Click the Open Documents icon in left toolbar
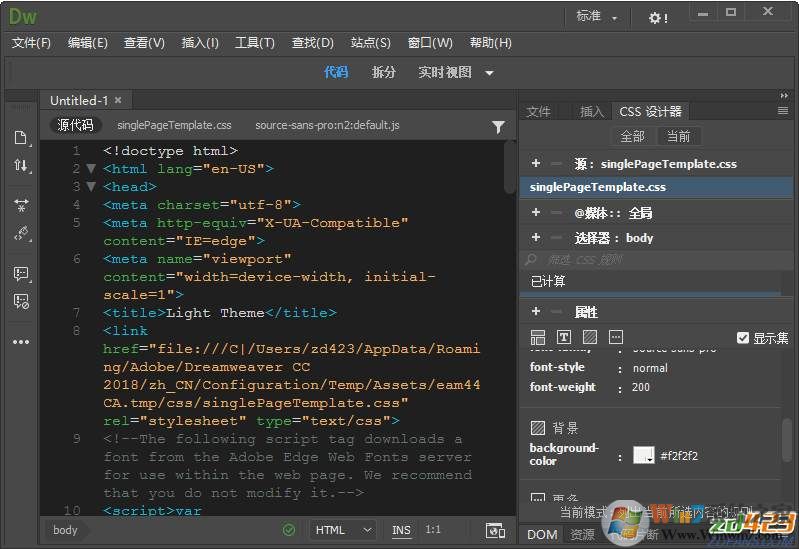This screenshot has width=799, height=549. click(x=21, y=137)
